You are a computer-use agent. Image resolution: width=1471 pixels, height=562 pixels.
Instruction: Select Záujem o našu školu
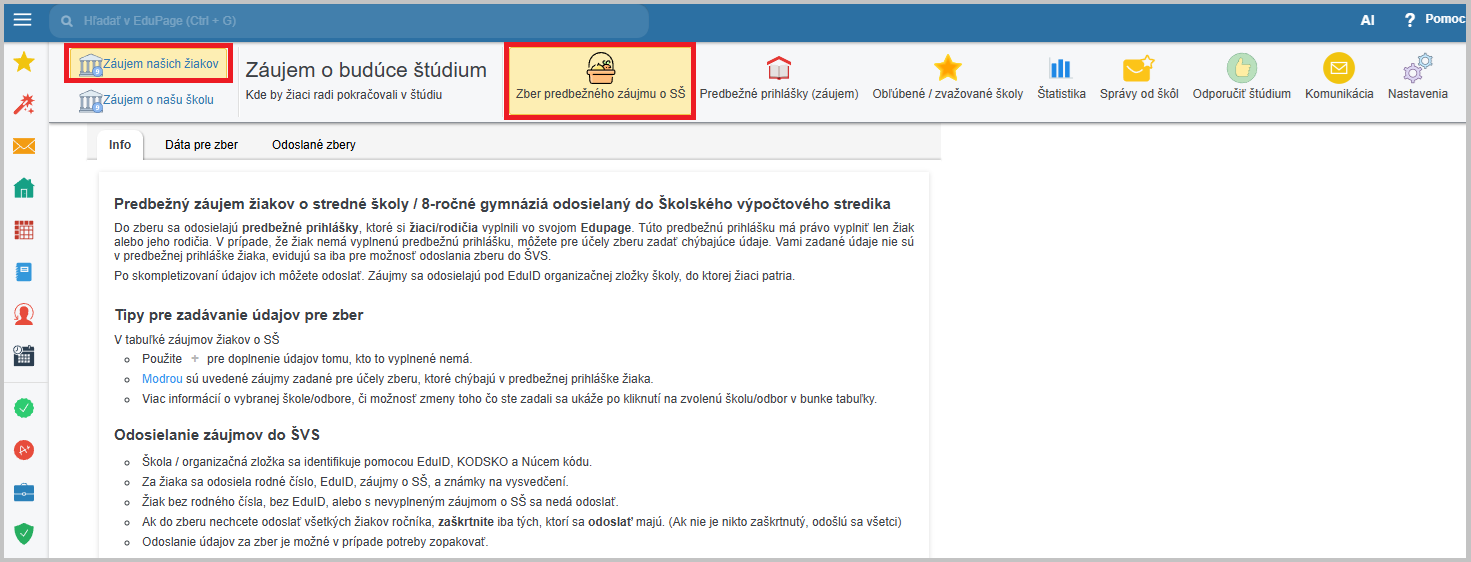tap(147, 100)
